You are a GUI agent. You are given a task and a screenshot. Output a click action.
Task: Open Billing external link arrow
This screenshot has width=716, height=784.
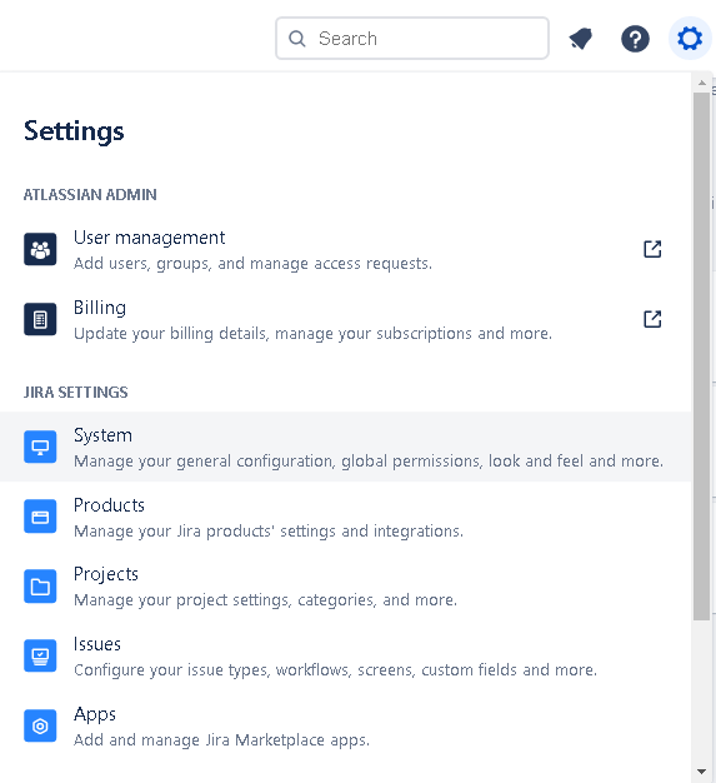[x=652, y=319]
